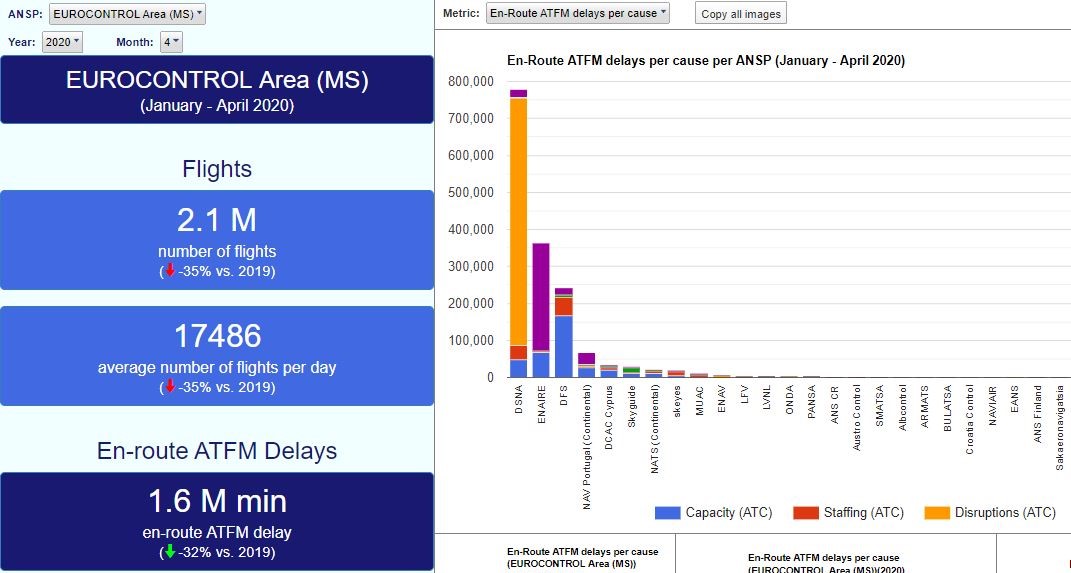Click the ENAV axis label
Screen dimensions: 1071x573
click(x=722, y=400)
